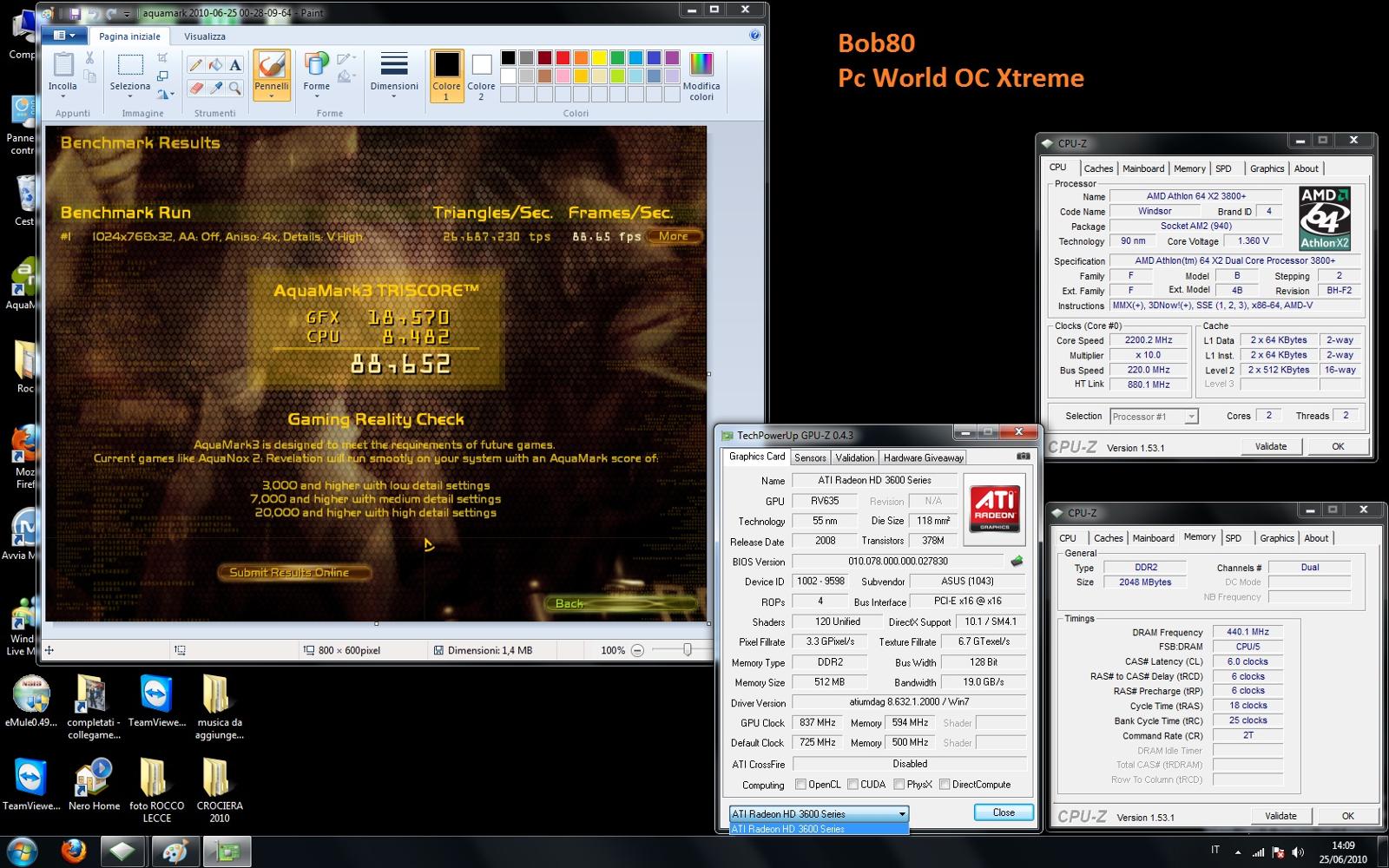Pick the red color swatch in Paint palette
Screen dimensions: 1389x868
coord(563,58)
